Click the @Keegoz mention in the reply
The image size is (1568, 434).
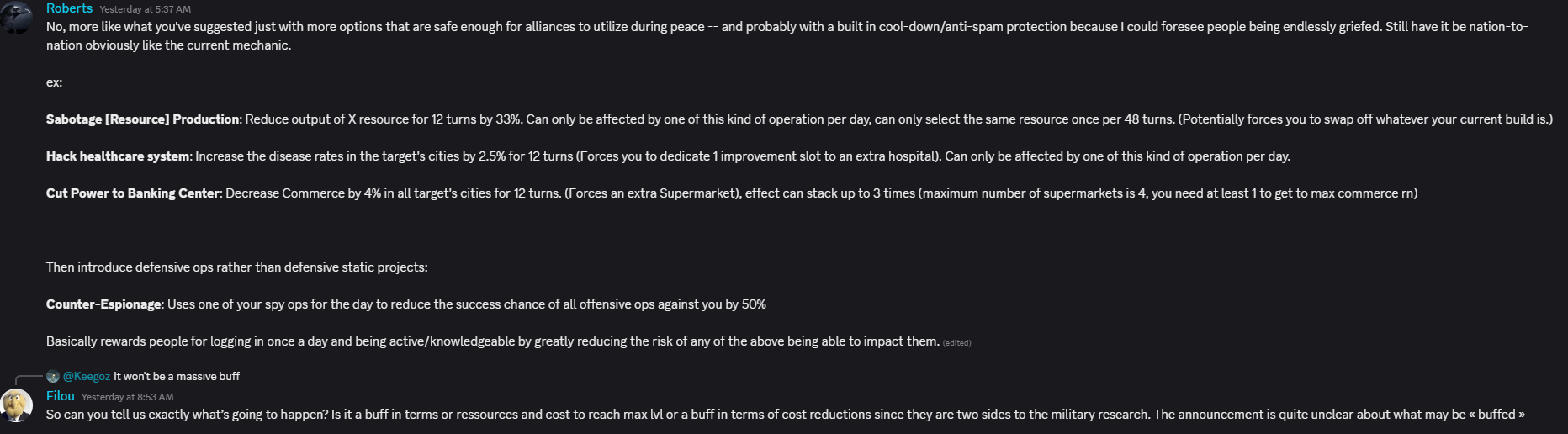[87, 376]
